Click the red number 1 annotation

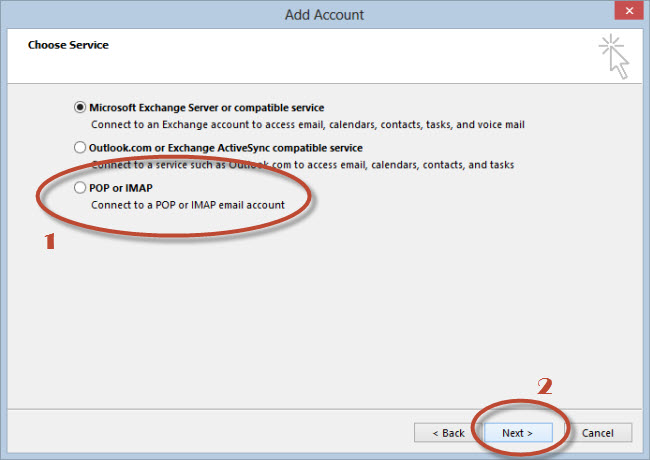50,241
